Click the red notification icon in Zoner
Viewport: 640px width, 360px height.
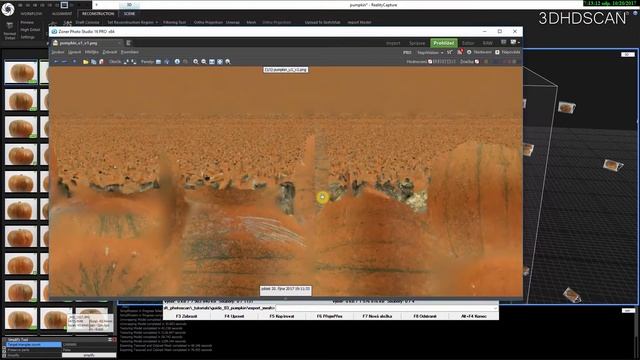point(460,52)
